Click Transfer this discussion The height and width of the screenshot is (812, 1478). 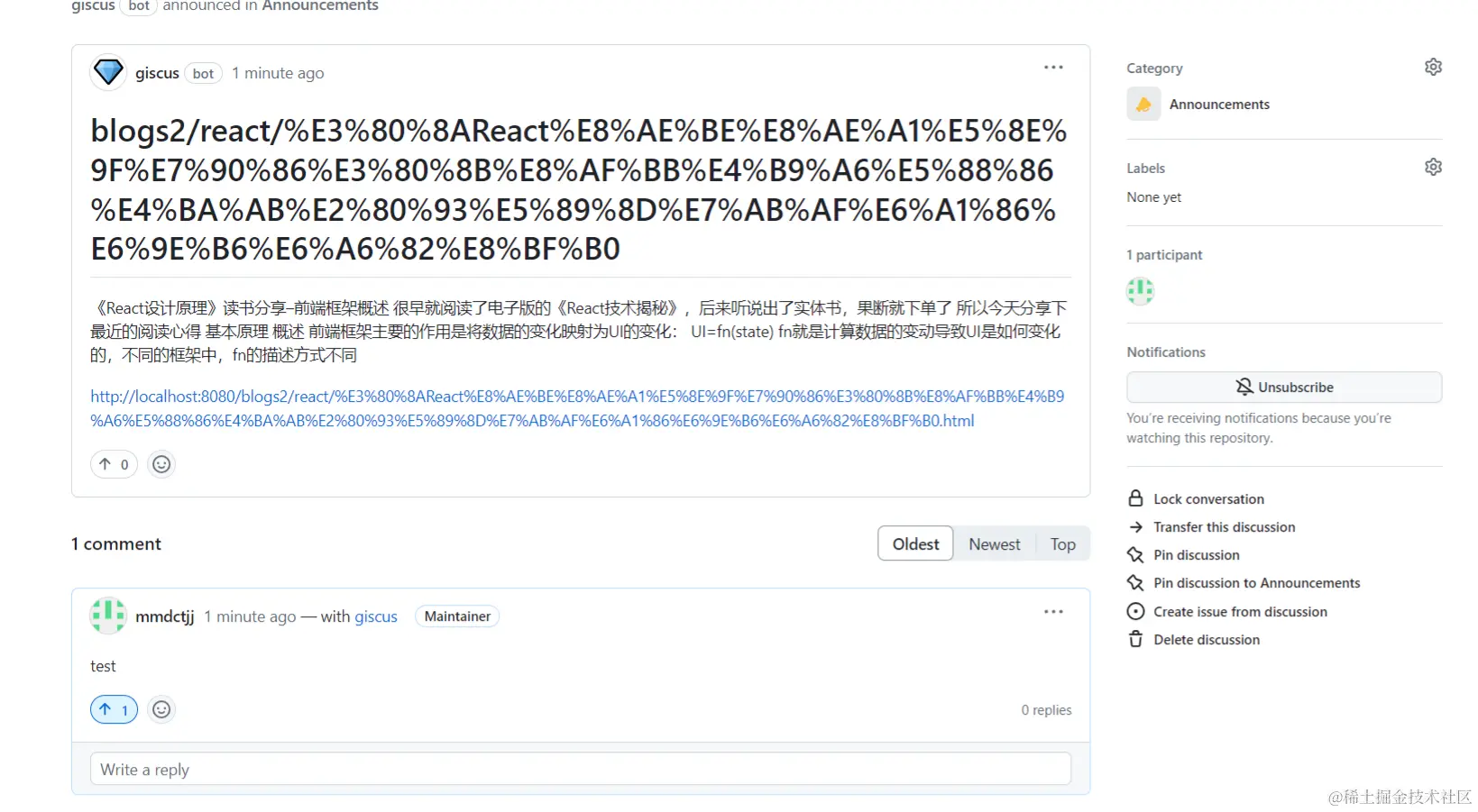pyautogui.click(x=1224, y=527)
